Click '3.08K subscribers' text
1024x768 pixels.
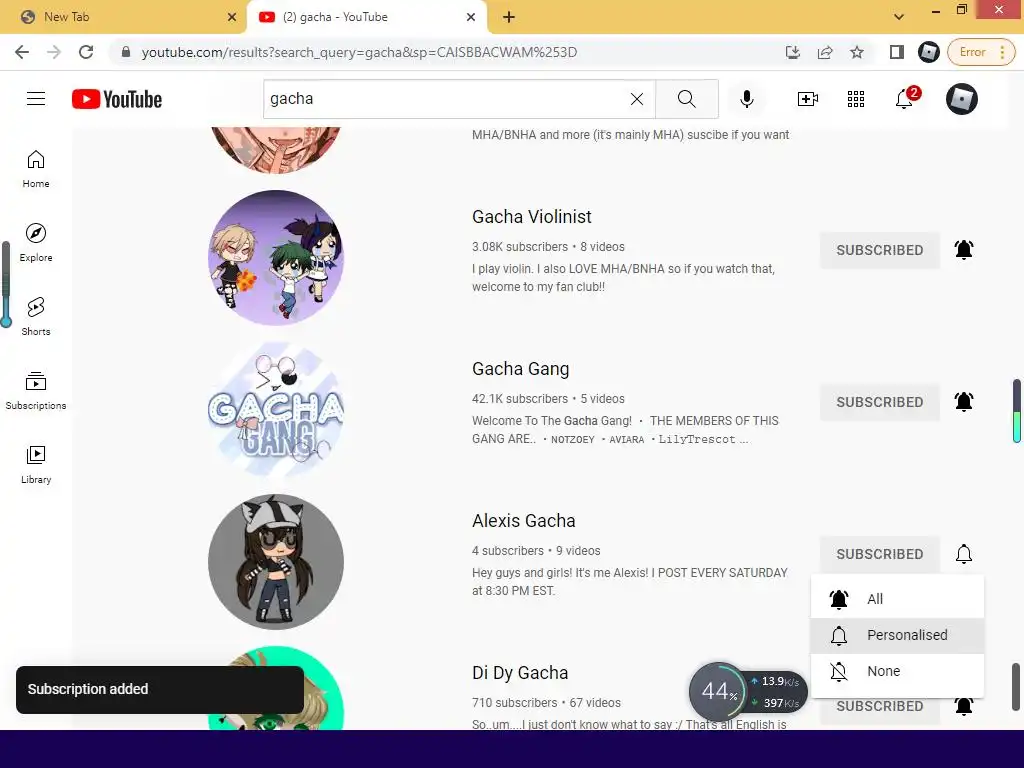(520, 247)
